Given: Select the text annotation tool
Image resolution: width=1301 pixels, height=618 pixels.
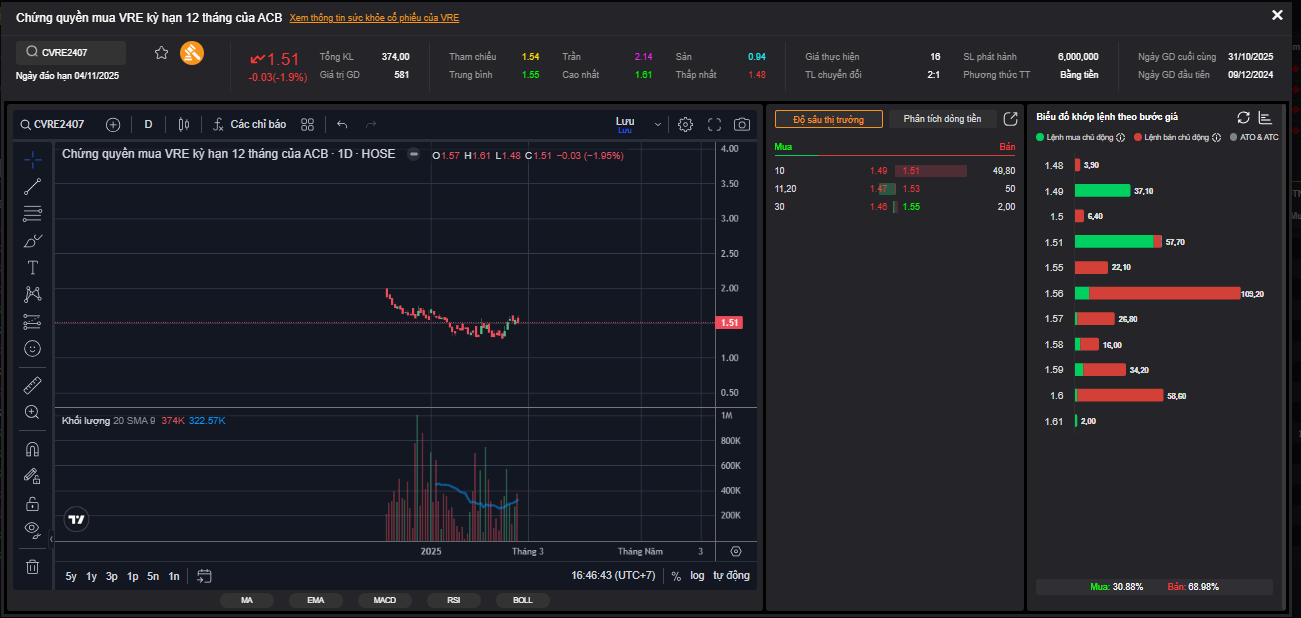Looking at the screenshot, I should pos(32,267).
